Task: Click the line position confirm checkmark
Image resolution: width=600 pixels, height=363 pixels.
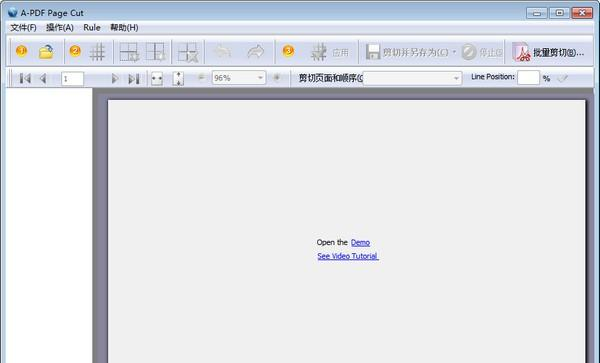Action: (x=562, y=78)
